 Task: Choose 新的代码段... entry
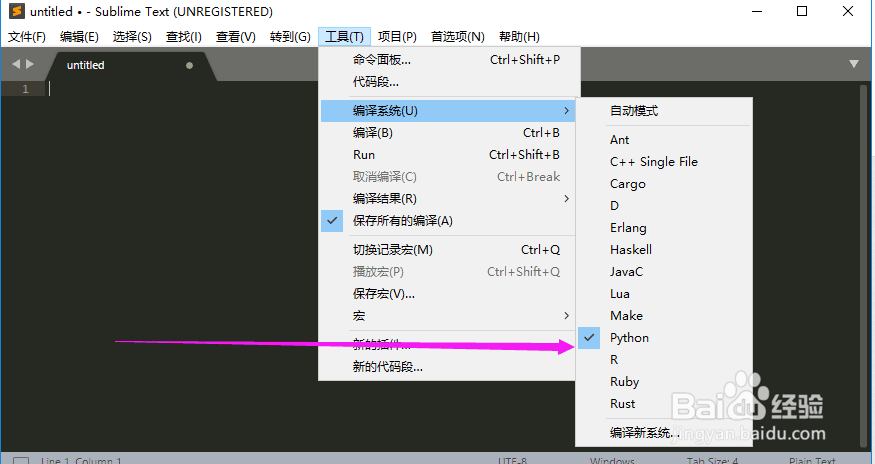tap(448, 367)
